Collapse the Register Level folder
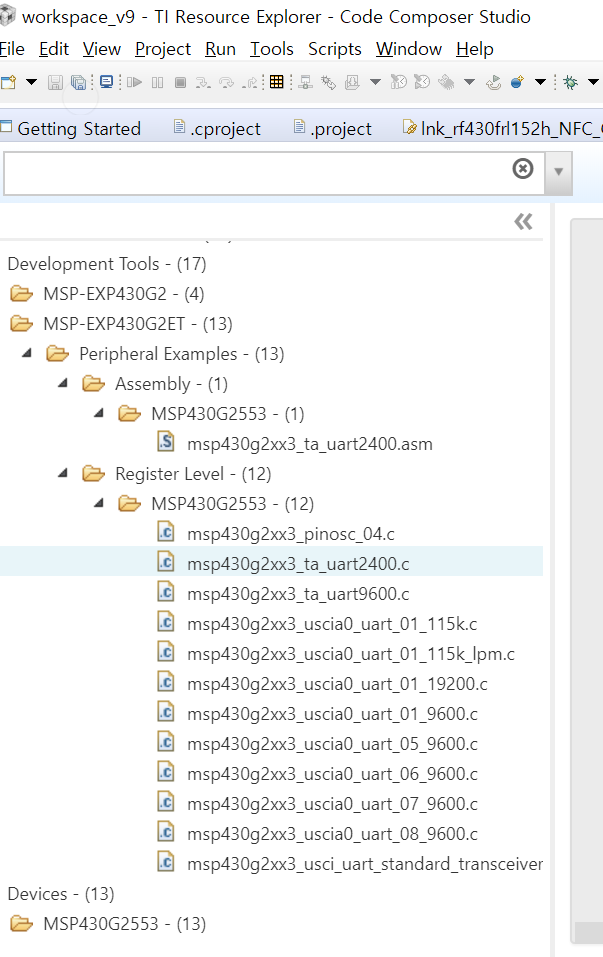This screenshot has height=957, width=603. [x=62, y=474]
